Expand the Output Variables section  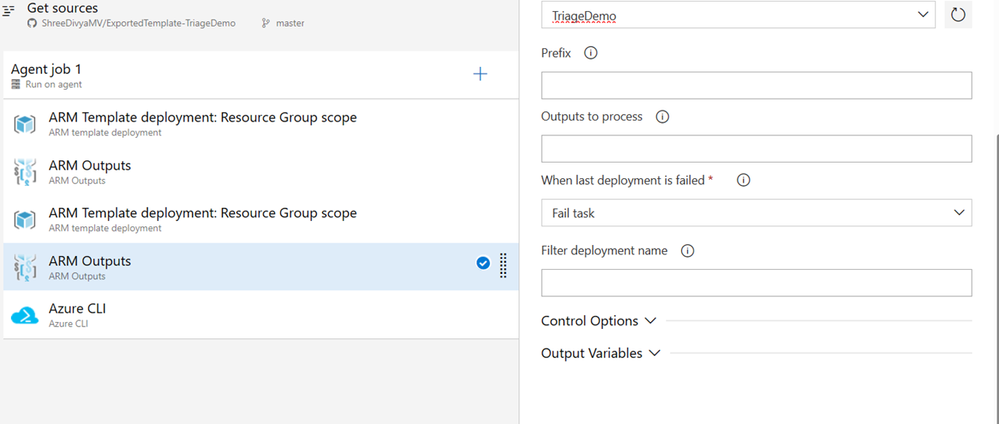coord(601,353)
